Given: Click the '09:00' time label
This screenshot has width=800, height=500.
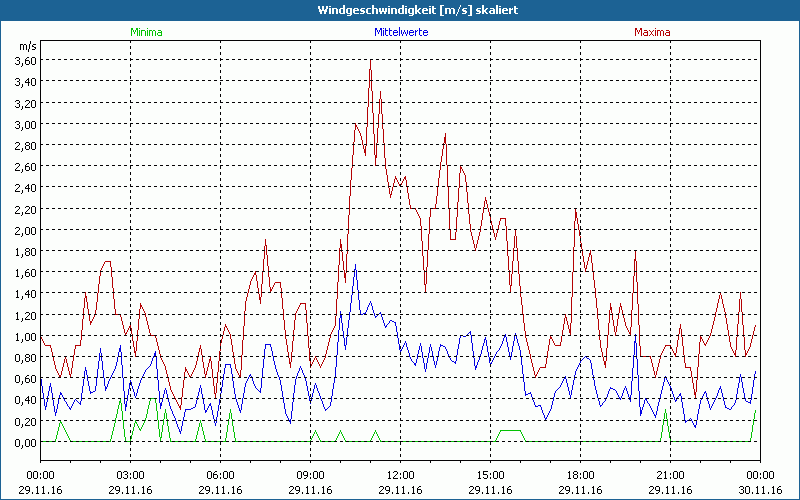Looking at the screenshot, I should click(310, 476).
